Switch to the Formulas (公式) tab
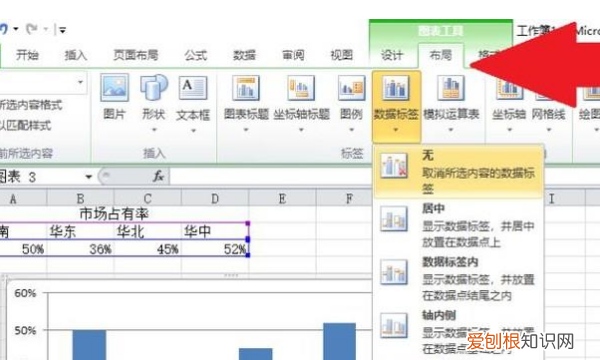600x360 pixels. (196, 55)
